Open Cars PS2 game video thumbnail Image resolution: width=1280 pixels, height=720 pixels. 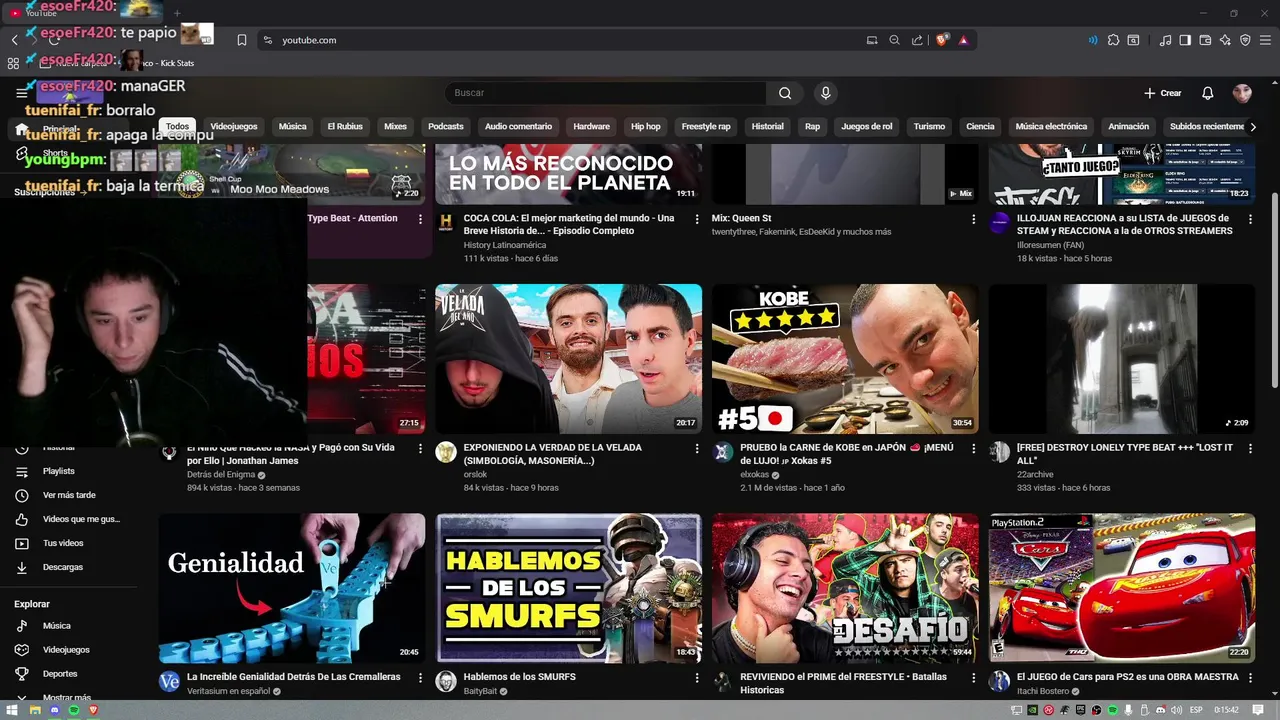(x=1122, y=588)
